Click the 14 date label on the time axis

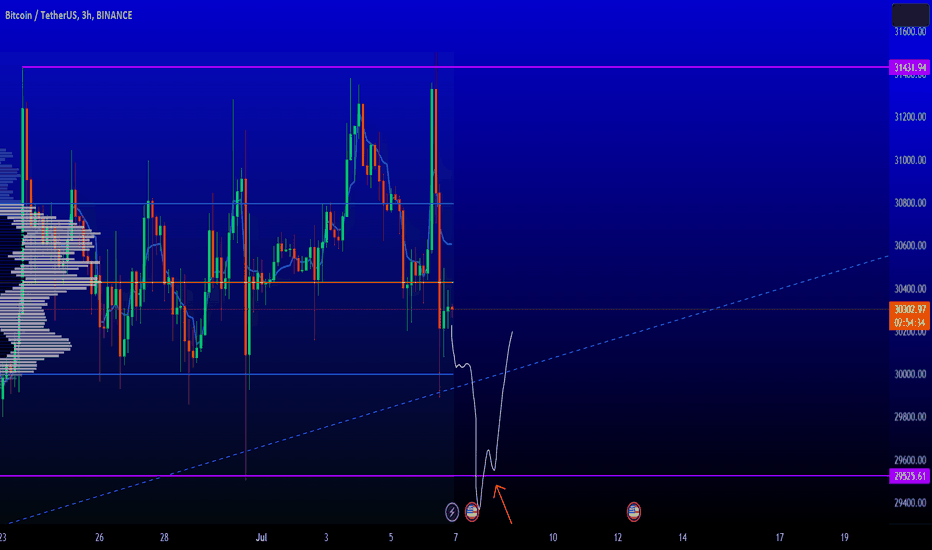682,537
